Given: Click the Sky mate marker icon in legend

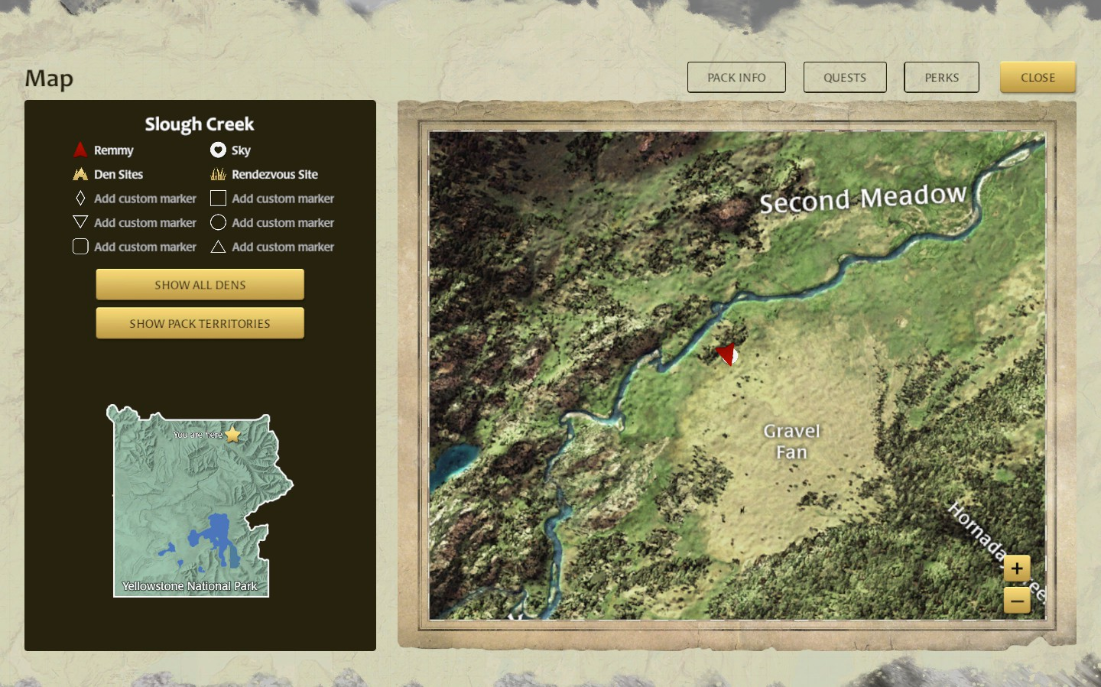Looking at the screenshot, I should 218,150.
